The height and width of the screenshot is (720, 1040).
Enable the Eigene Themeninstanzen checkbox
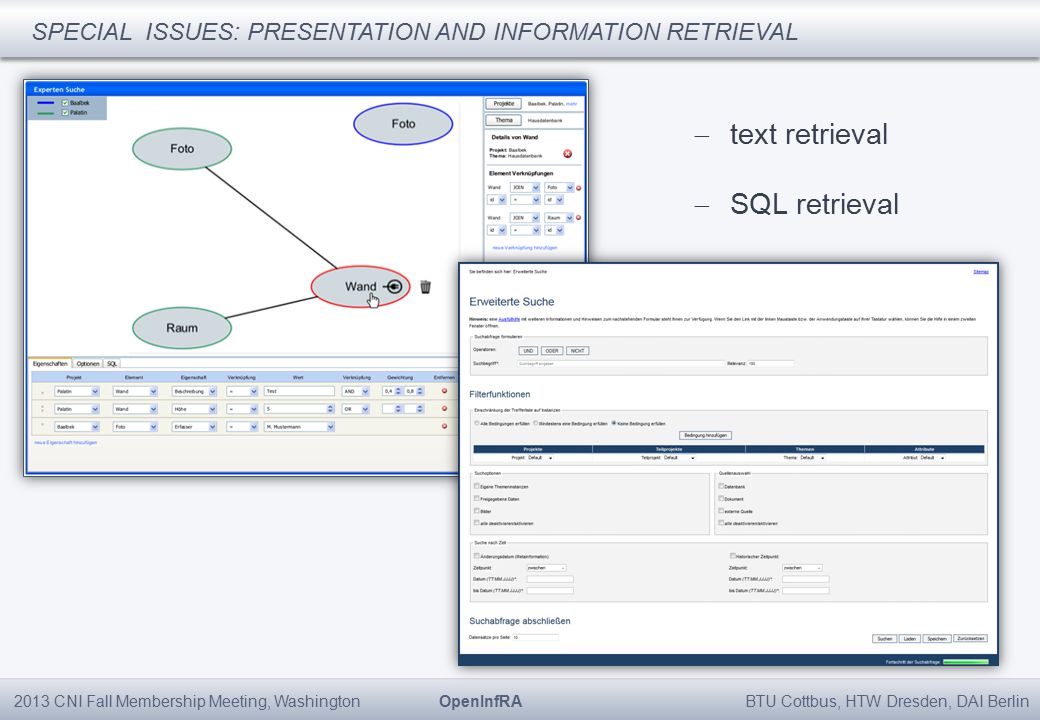(x=477, y=486)
